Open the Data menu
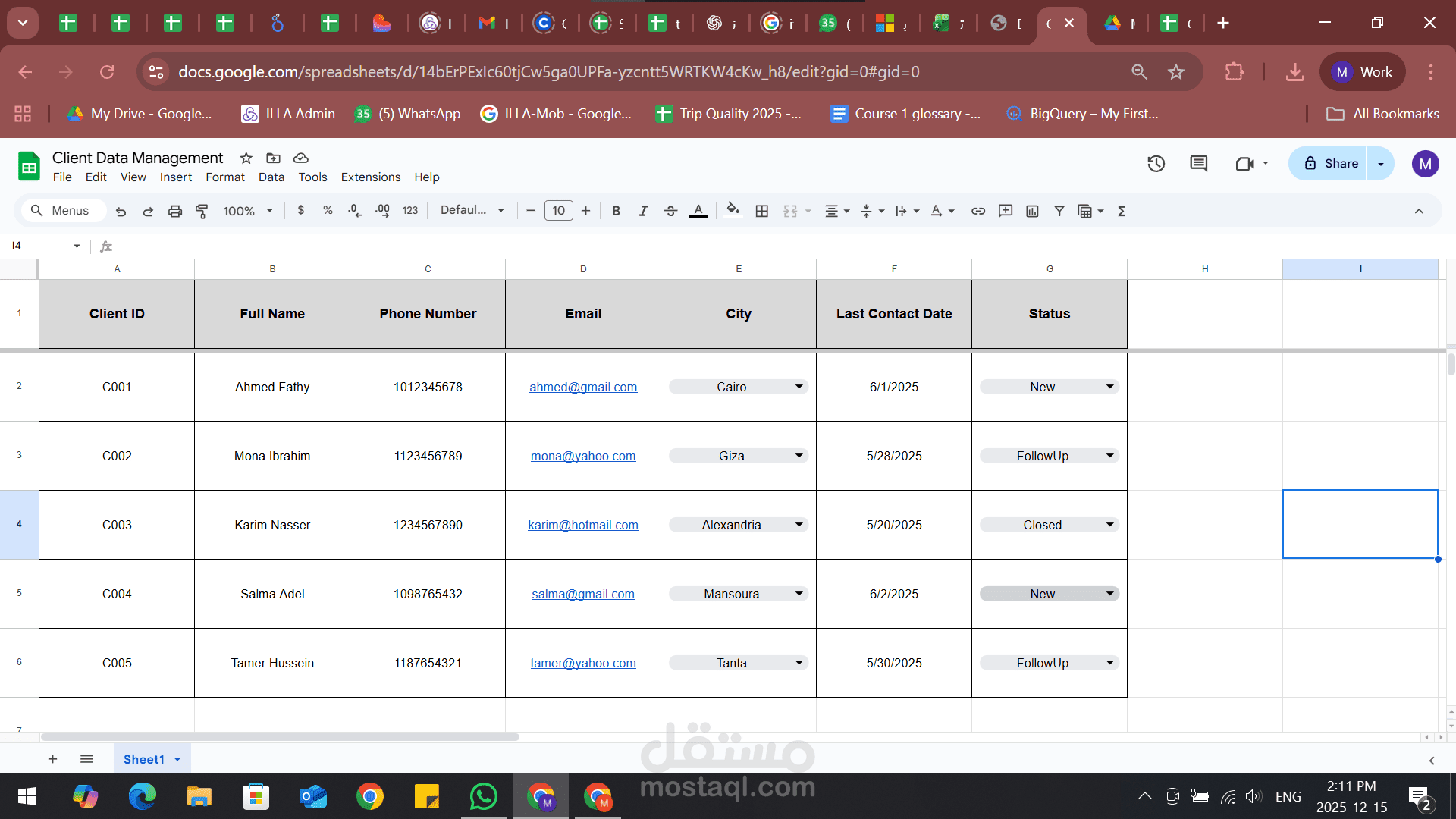 point(271,177)
